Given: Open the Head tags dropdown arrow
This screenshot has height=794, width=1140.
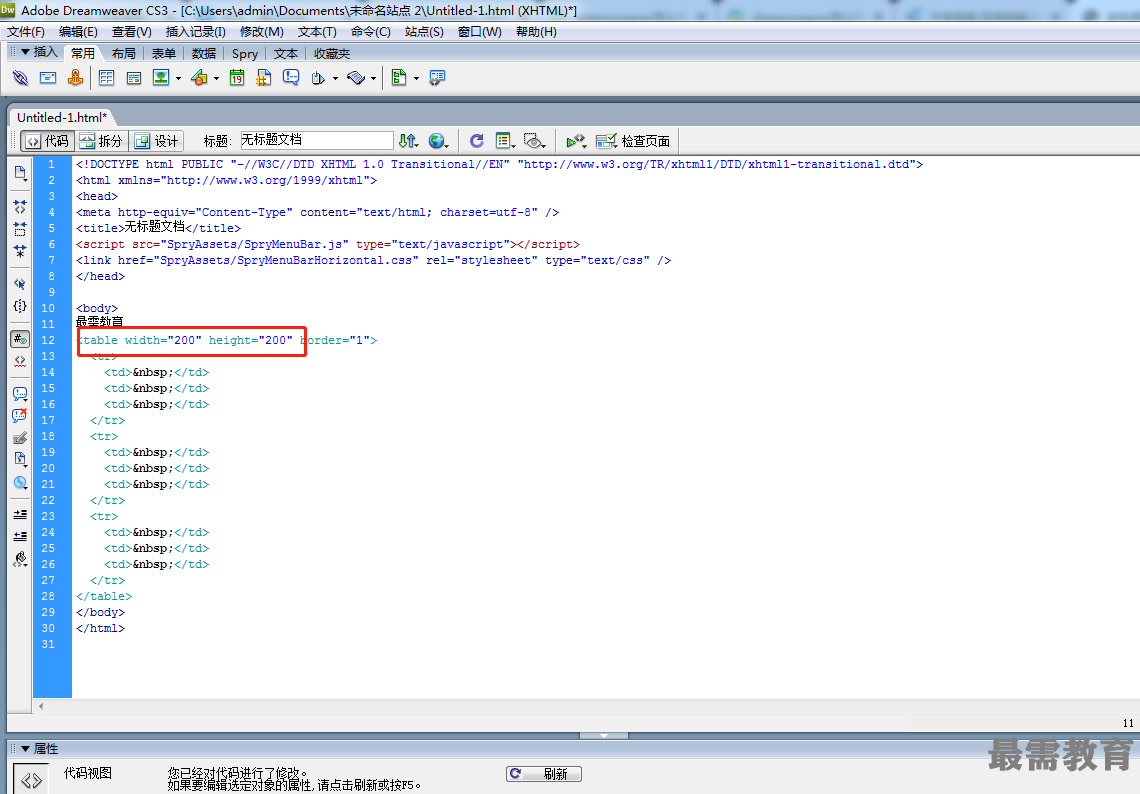Looking at the screenshot, I should (335, 79).
